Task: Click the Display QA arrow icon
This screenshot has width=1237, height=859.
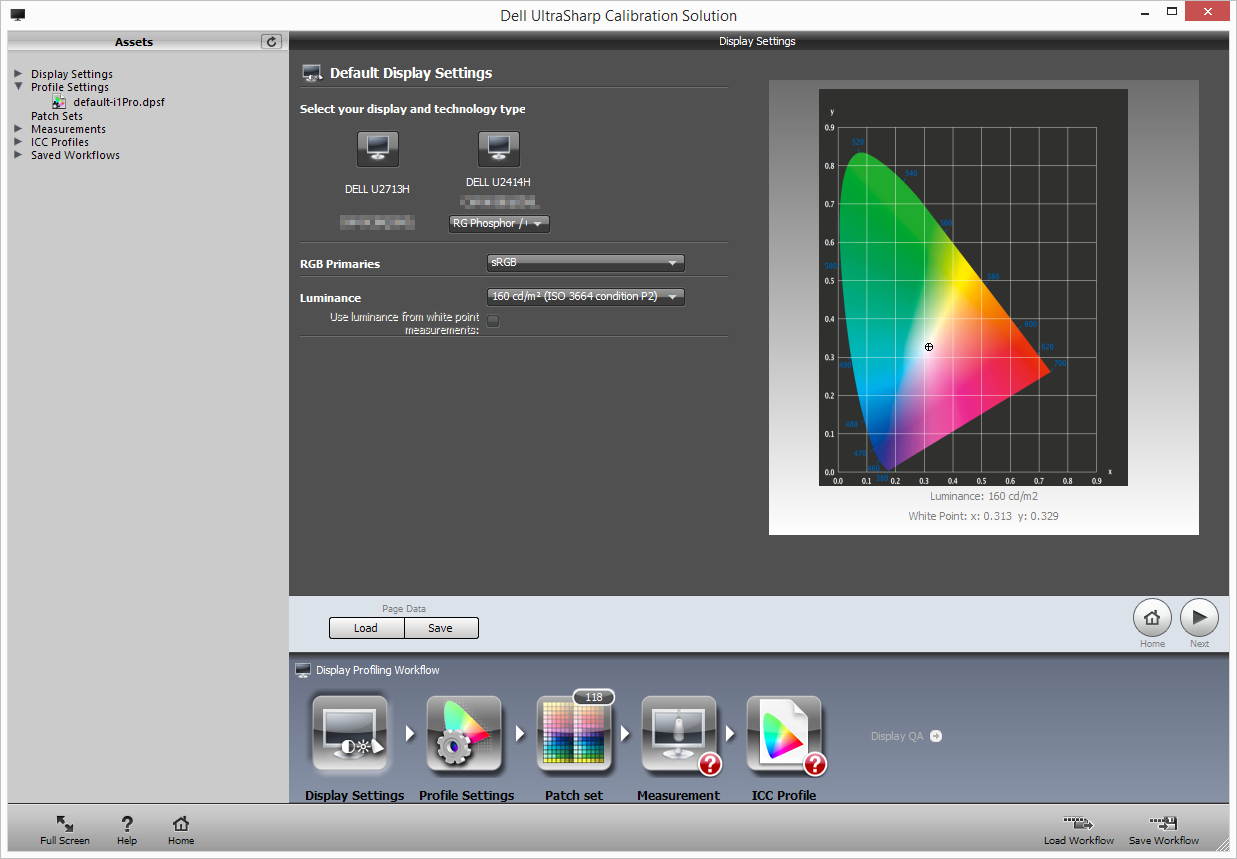Action: click(936, 736)
